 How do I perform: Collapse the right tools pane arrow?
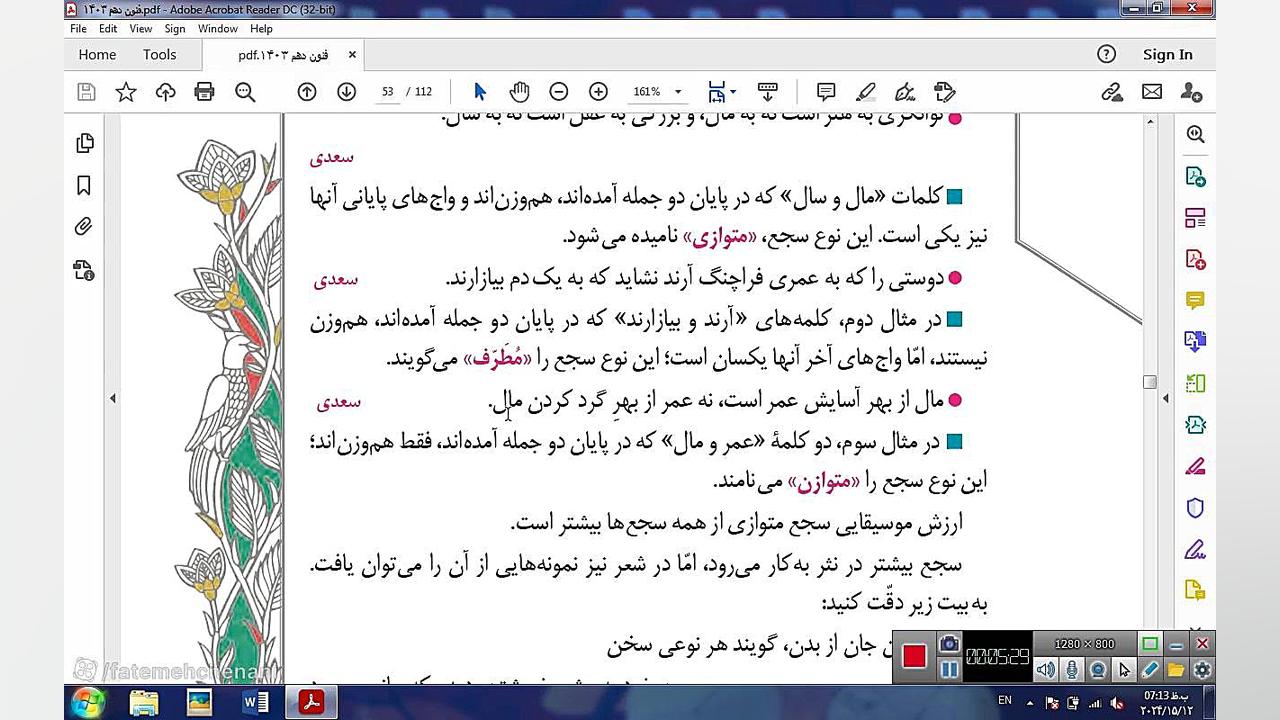point(1165,398)
